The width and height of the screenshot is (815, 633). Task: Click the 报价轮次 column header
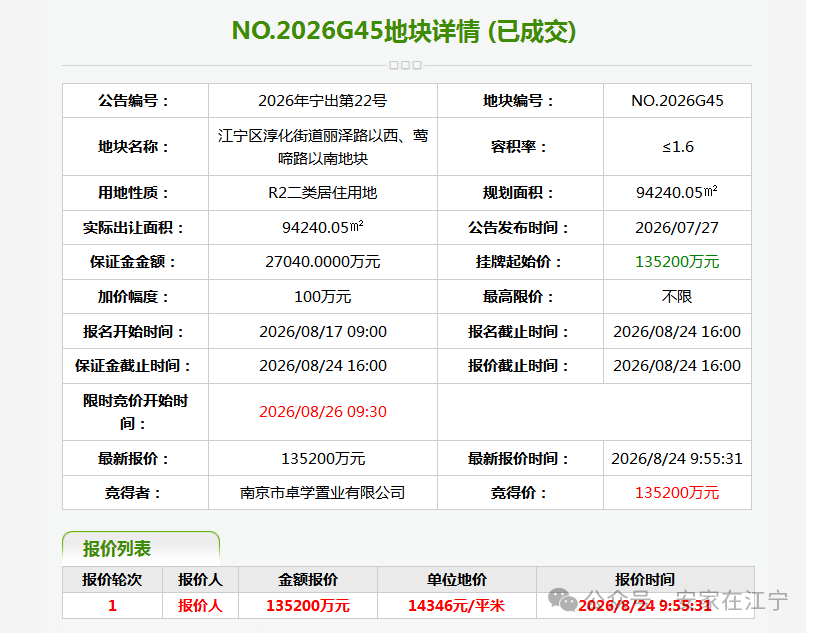coord(112,579)
